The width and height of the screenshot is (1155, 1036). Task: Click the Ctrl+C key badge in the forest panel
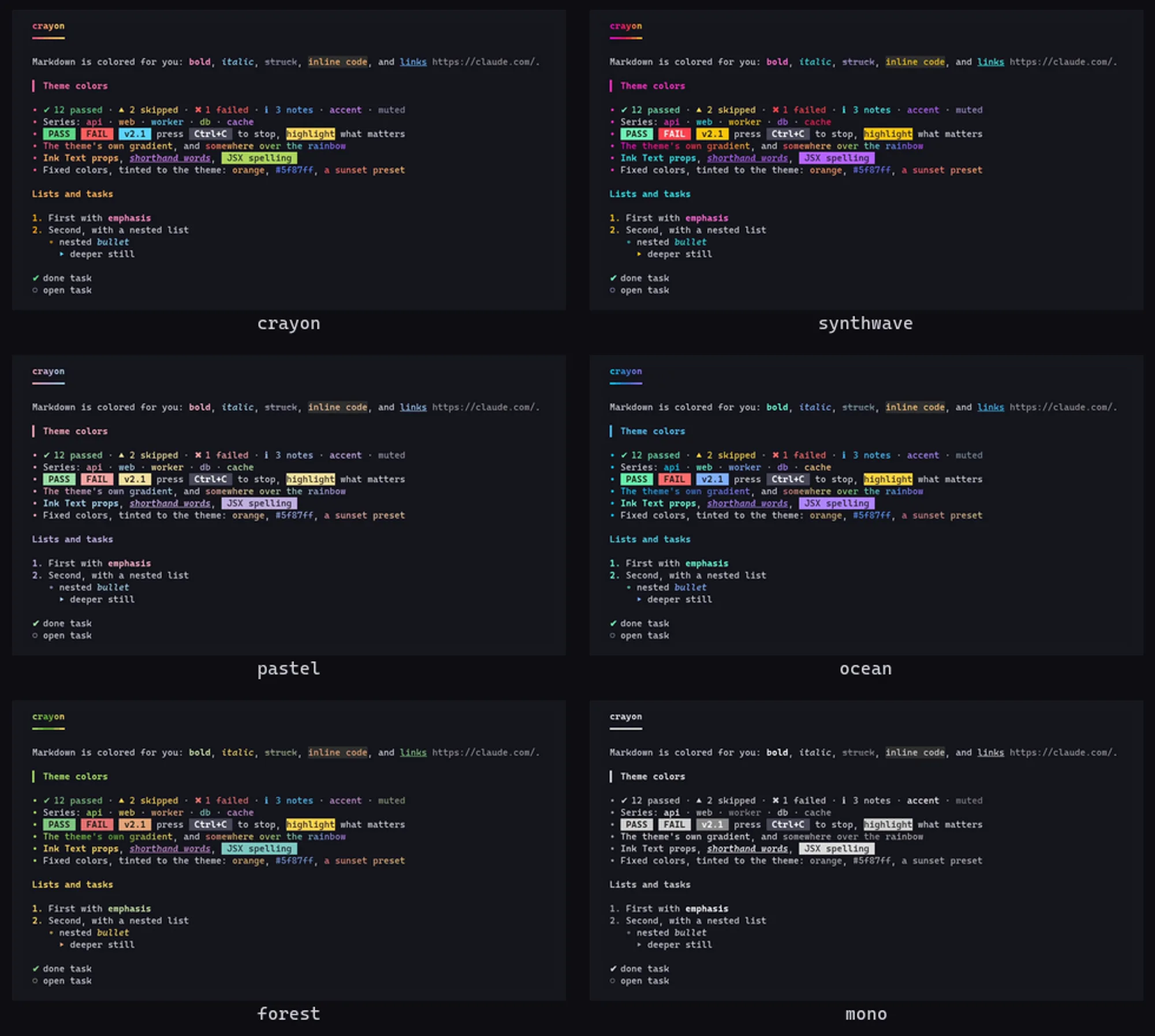pyautogui.click(x=211, y=825)
